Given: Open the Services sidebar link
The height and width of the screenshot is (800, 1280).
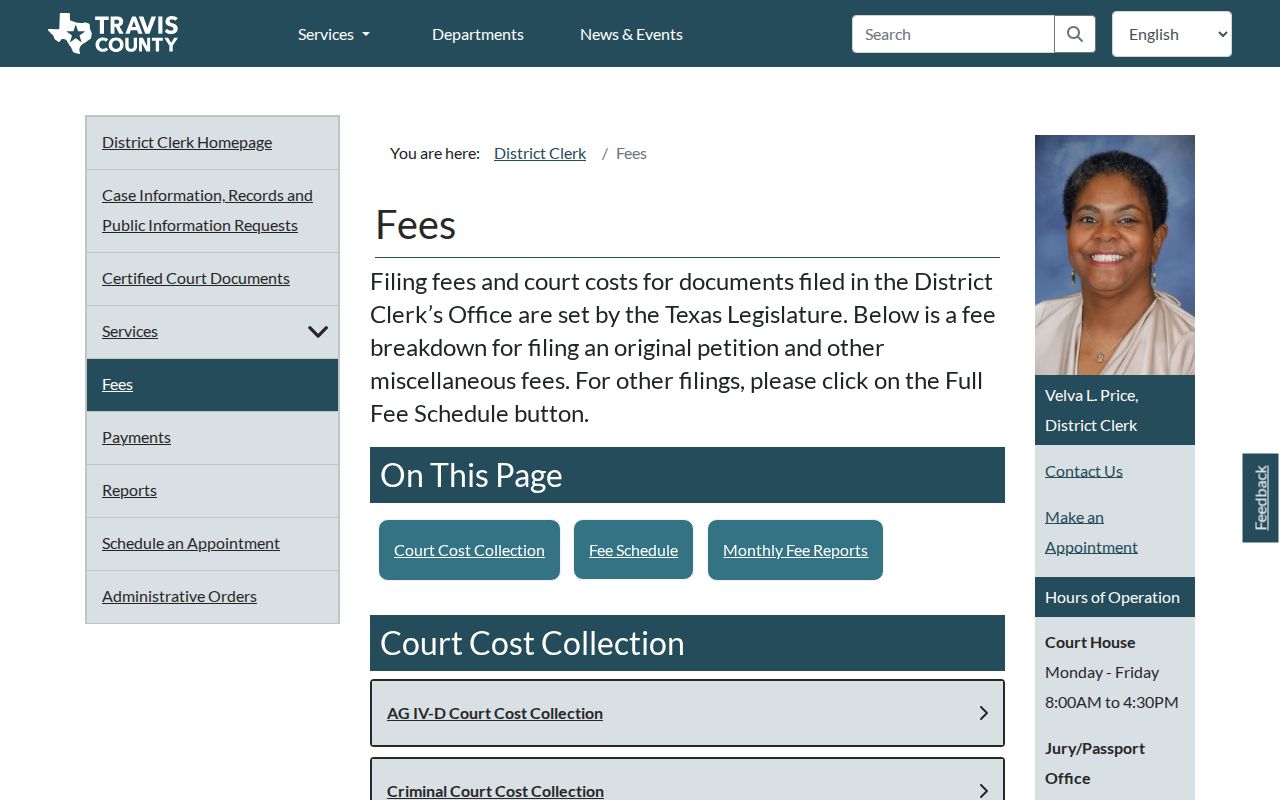Looking at the screenshot, I should pyautogui.click(x=130, y=331).
